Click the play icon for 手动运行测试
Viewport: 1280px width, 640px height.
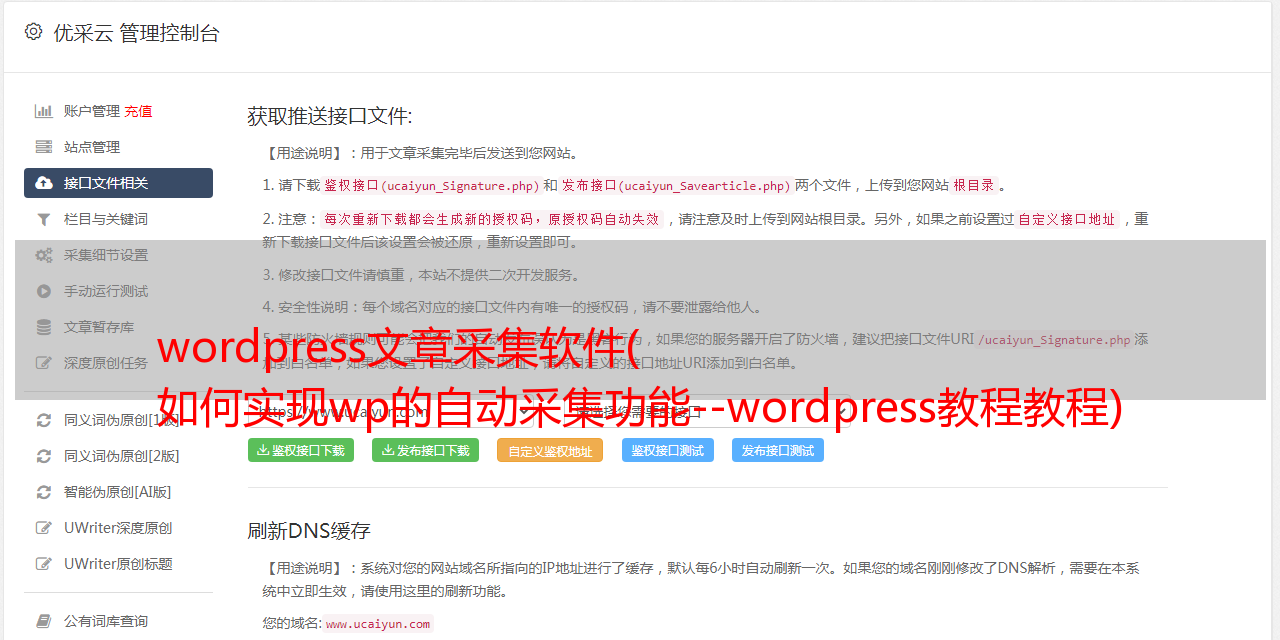44,291
